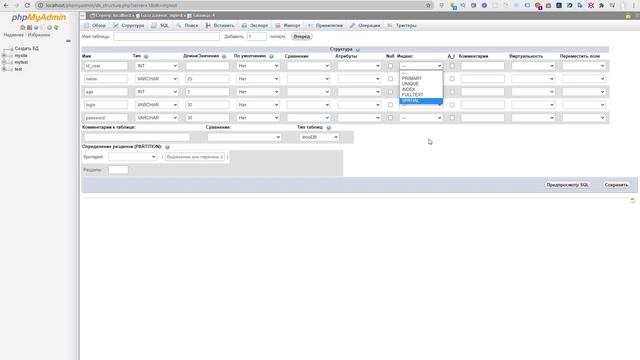
Task: Click the table comment input field
Action: click(136, 137)
